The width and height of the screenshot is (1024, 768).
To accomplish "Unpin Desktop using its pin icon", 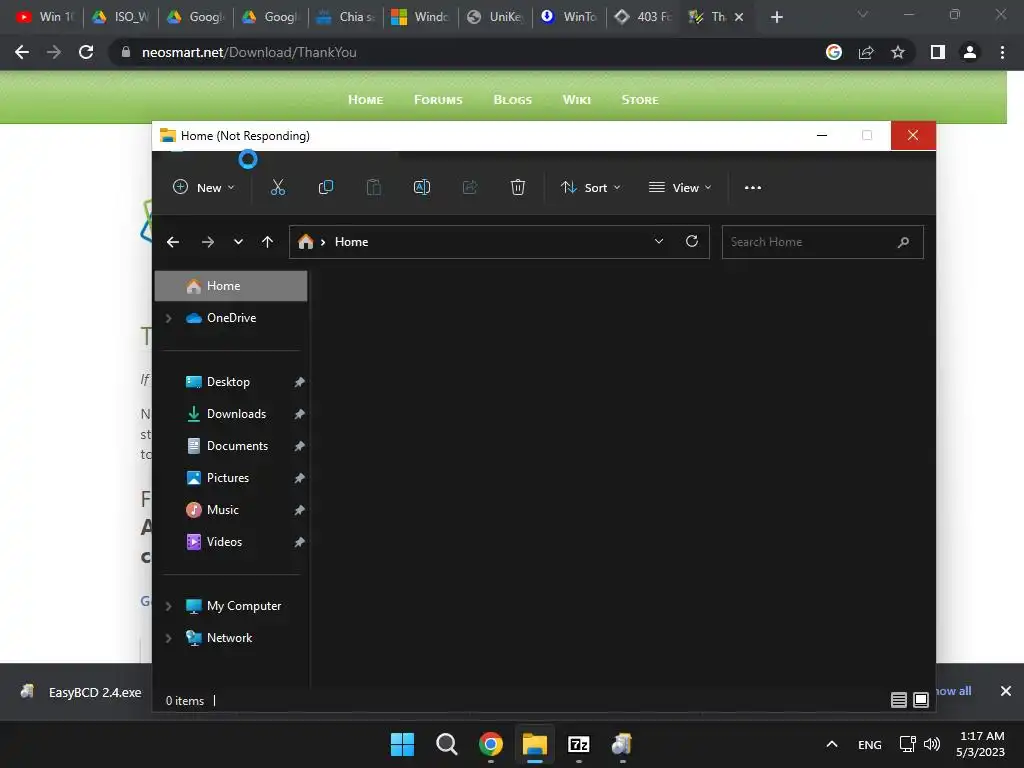I will point(299,382).
